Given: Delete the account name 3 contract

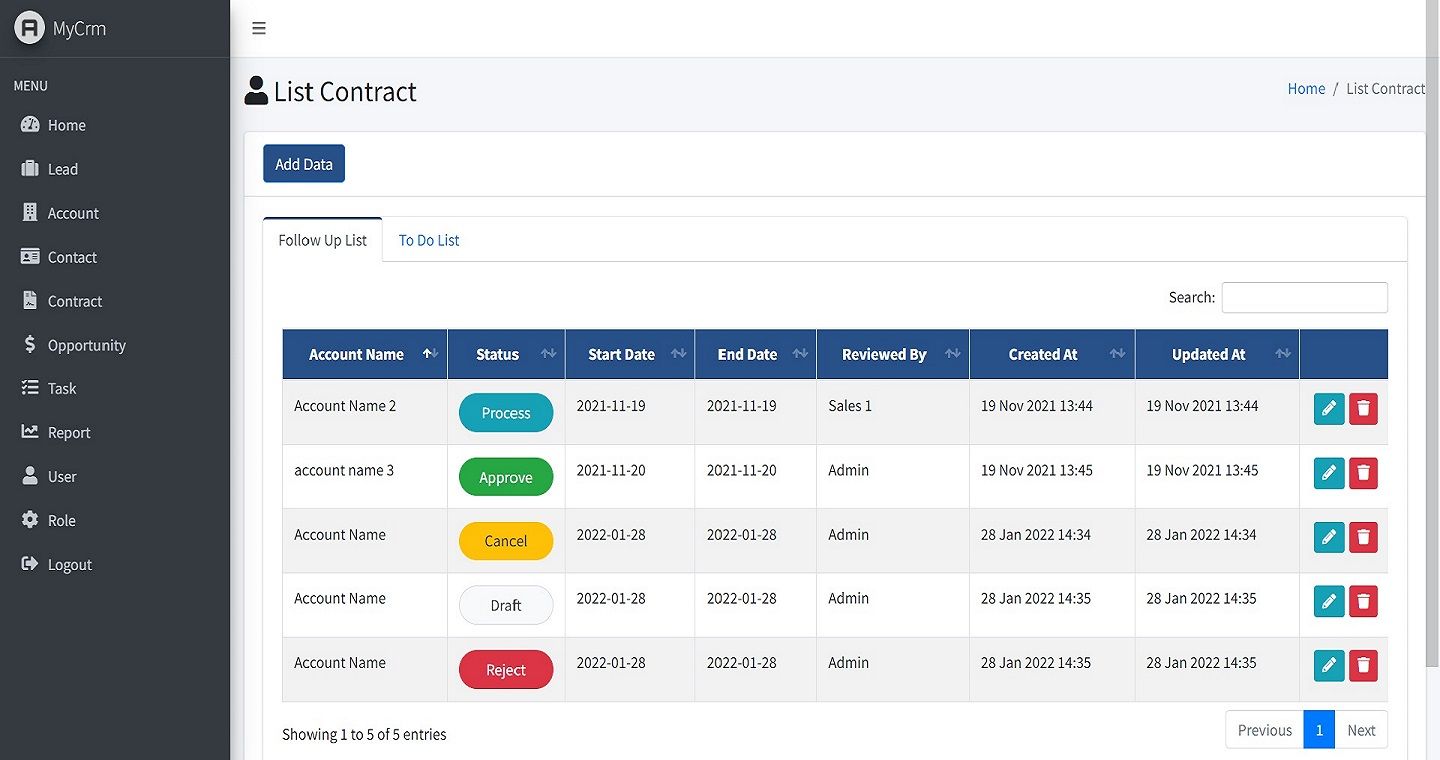Looking at the screenshot, I should [x=1363, y=473].
